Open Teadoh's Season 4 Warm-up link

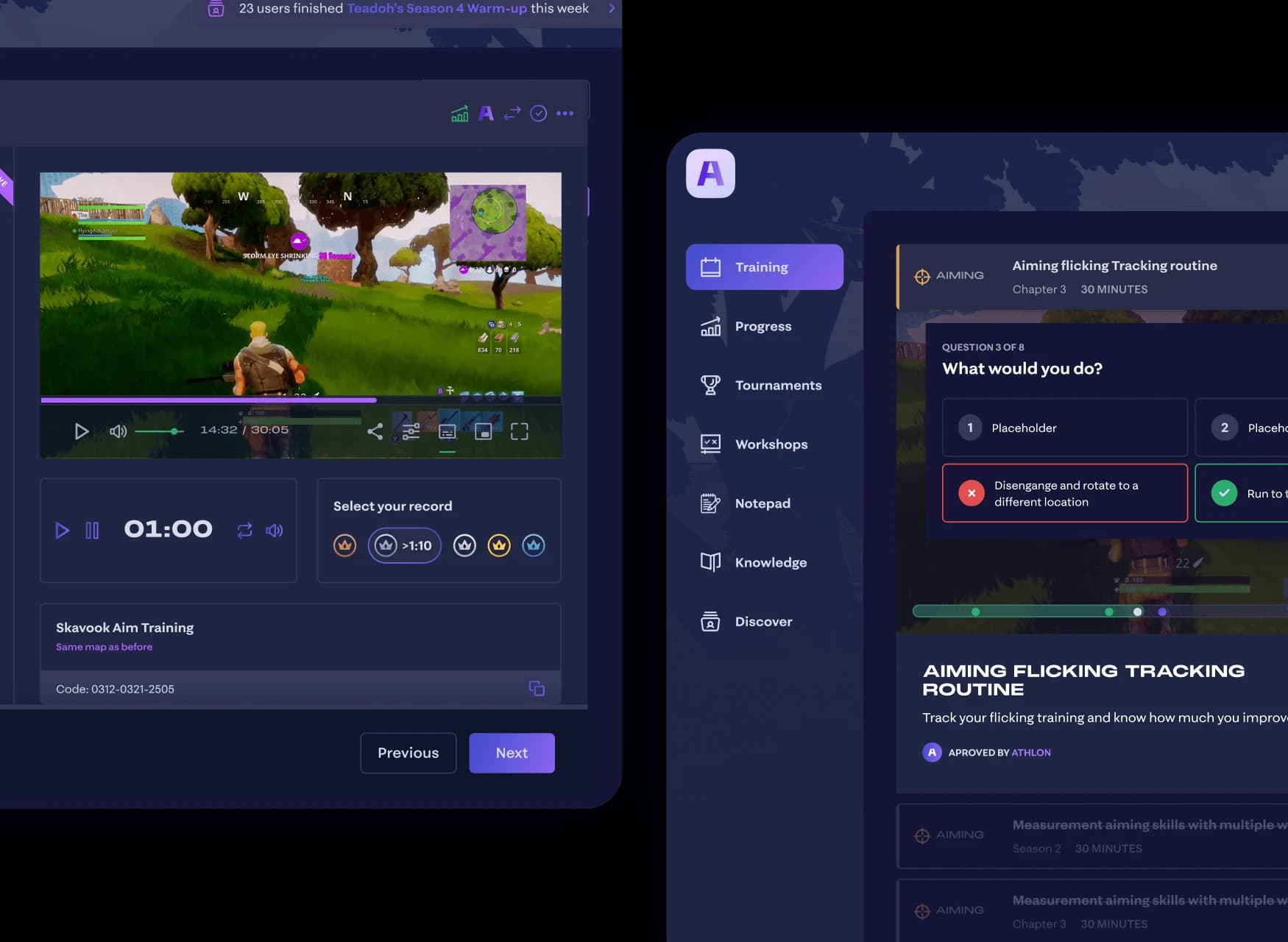[437, 9]
